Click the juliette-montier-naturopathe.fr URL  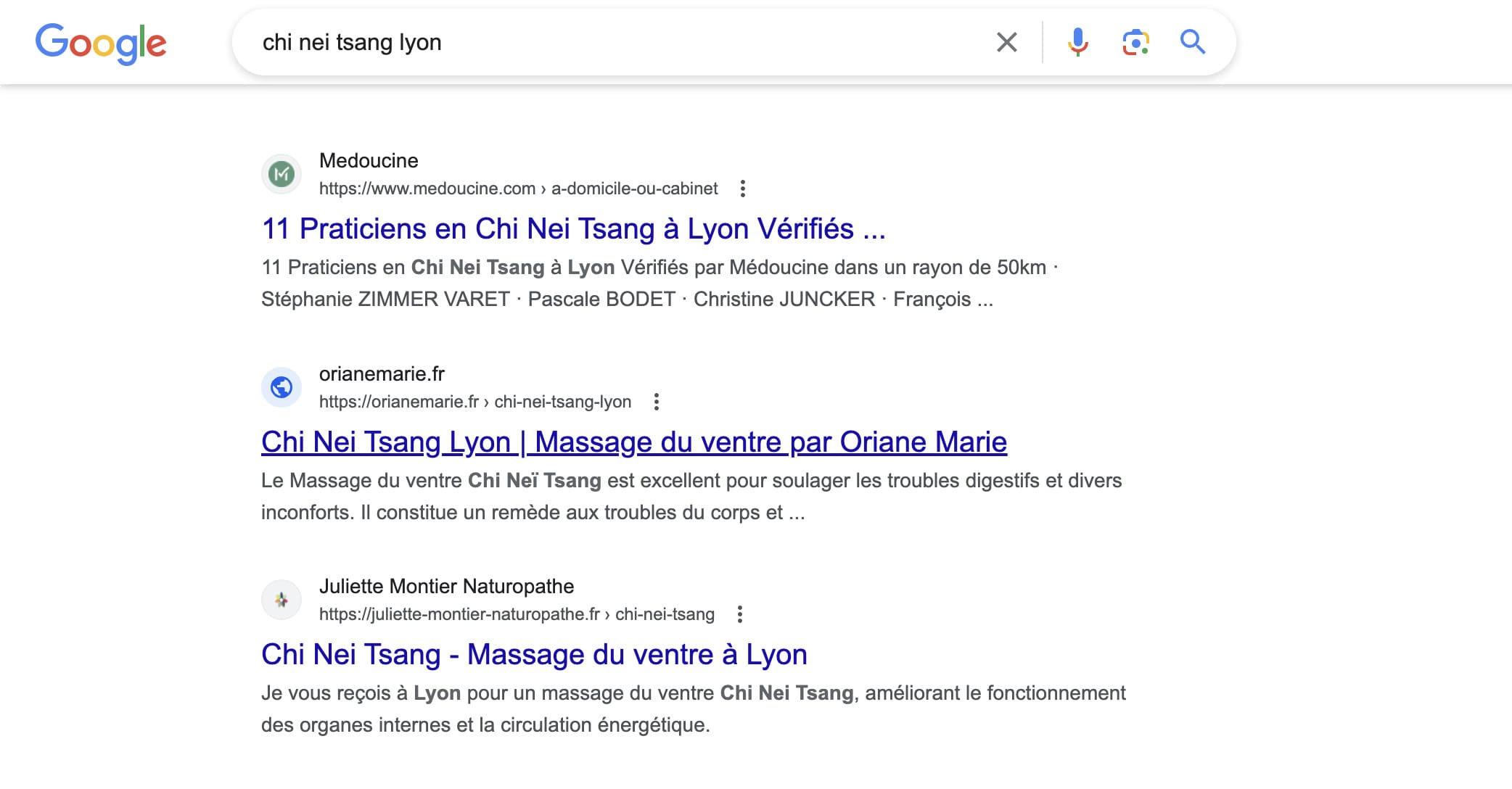[517, 614]
